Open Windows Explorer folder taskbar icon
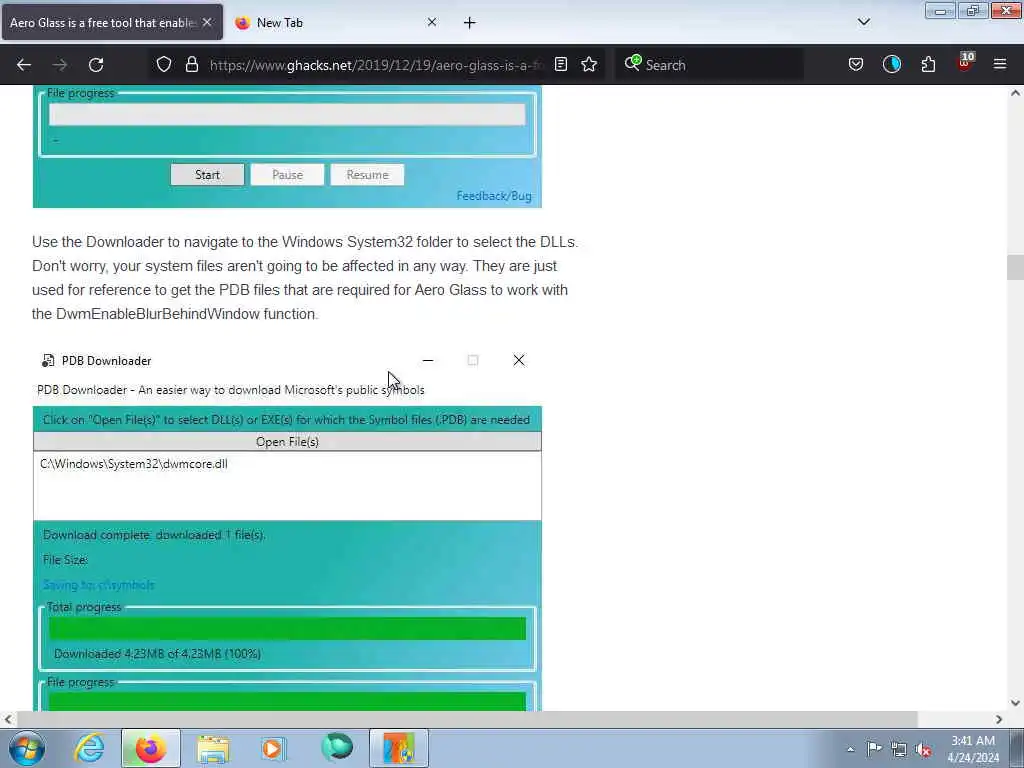The height and width of the screenshot is (768, 1024). 212,748
